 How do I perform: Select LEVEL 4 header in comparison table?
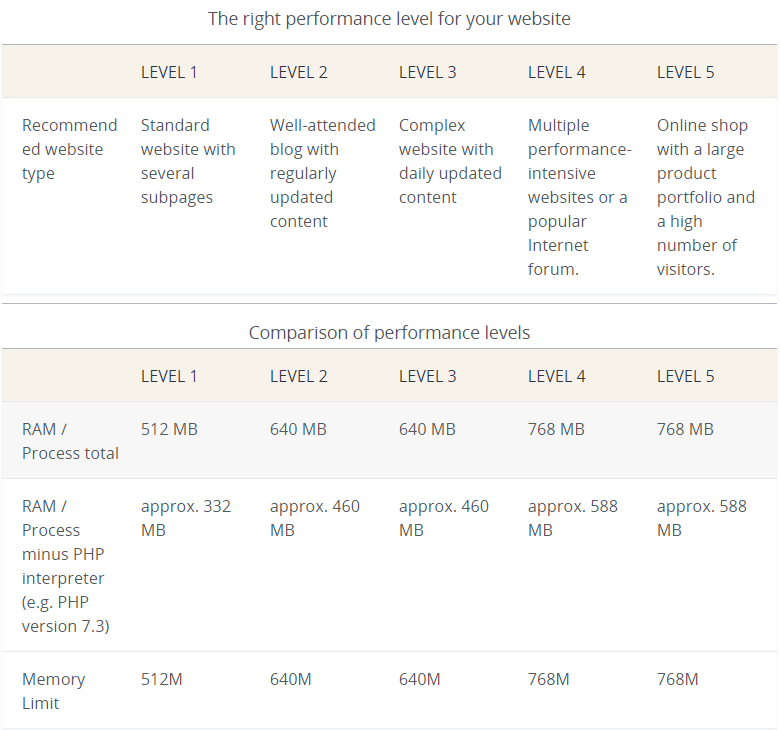pos(557,377)
